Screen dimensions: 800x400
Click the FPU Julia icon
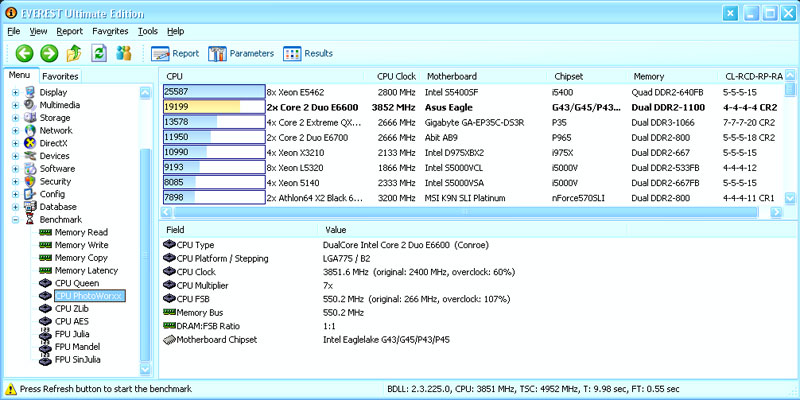[45, 334]
